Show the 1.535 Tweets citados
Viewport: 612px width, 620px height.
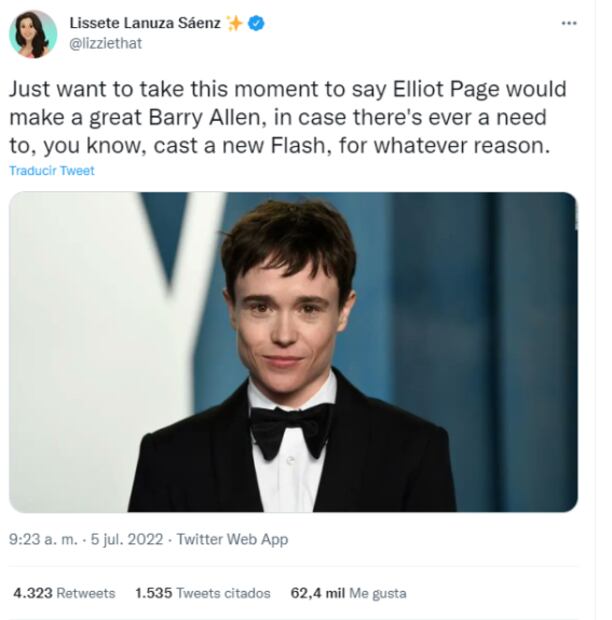point(202,593)
